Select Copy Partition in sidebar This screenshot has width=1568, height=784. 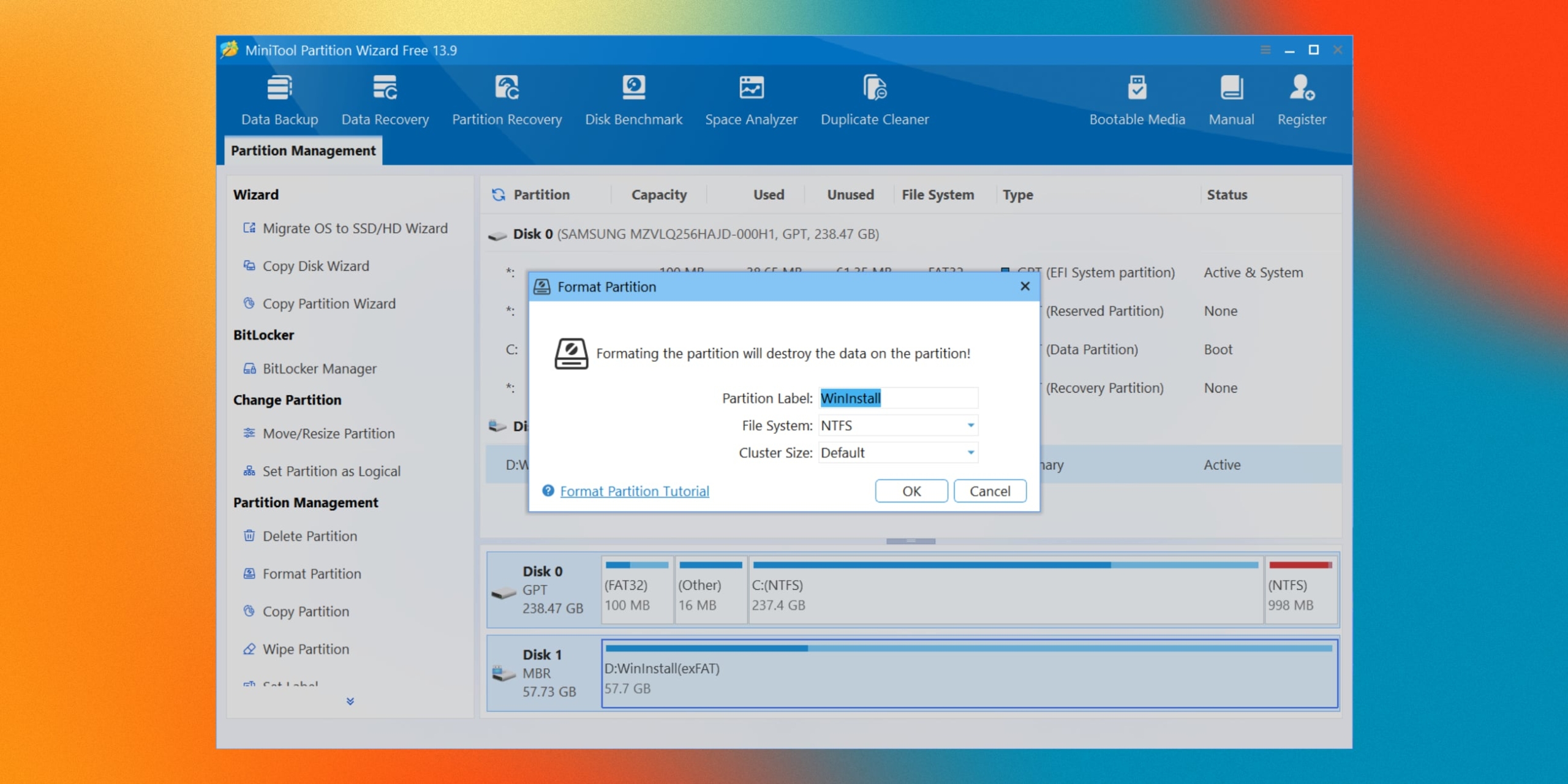tap(296, 611)
